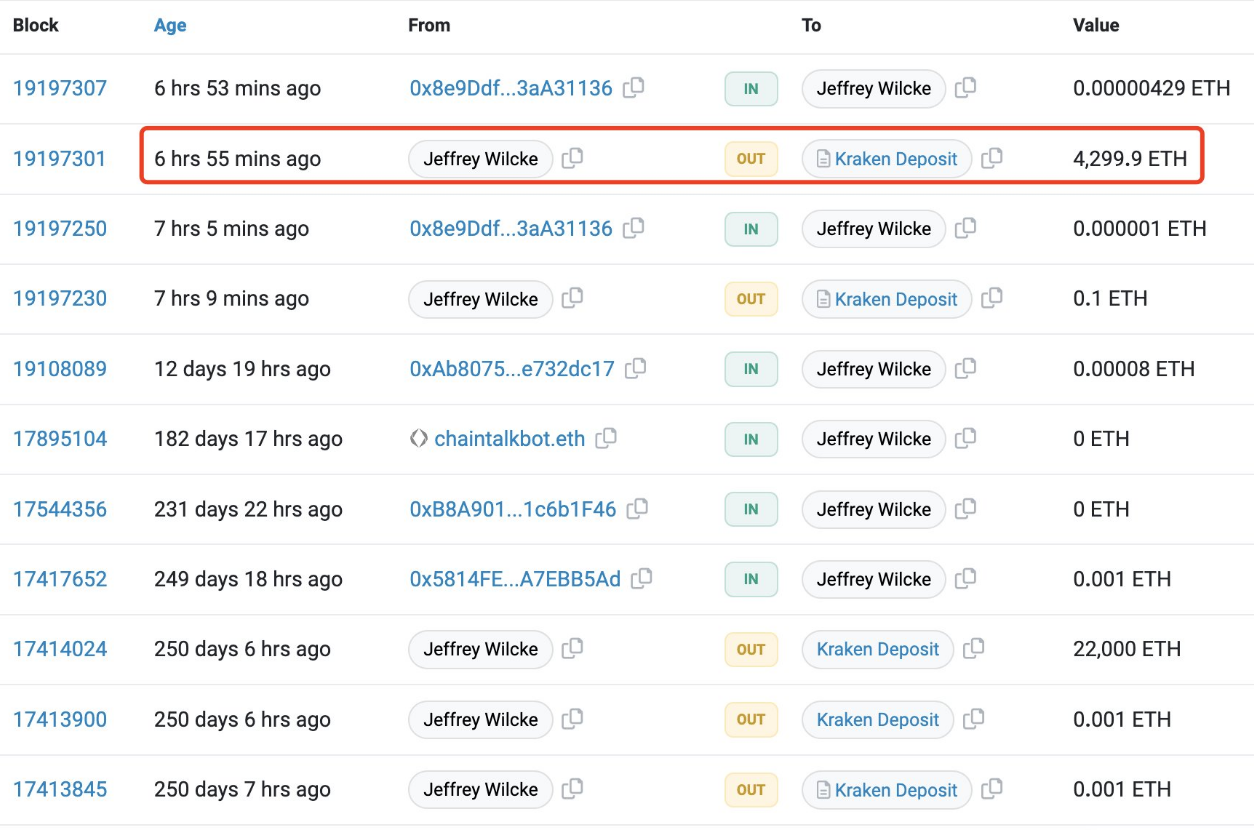The image size is (1254, 830).
Task: Copy 0x5814FE...A7EBB5Ad address
Action: pos(642,578)
